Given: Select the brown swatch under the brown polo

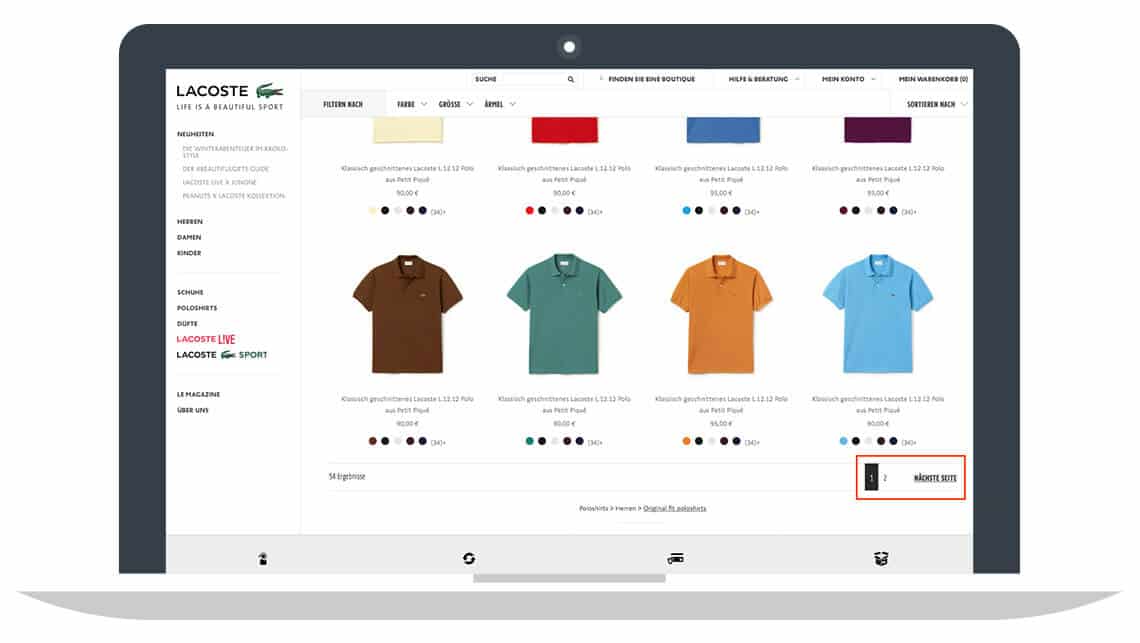Looking at the screenshot, I should tap(373, 442).
